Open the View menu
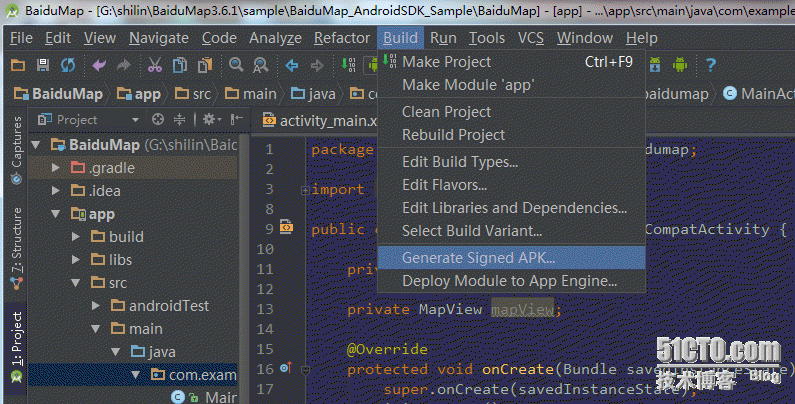This screenshot has height=404, width=795. (x=100, y=38)
